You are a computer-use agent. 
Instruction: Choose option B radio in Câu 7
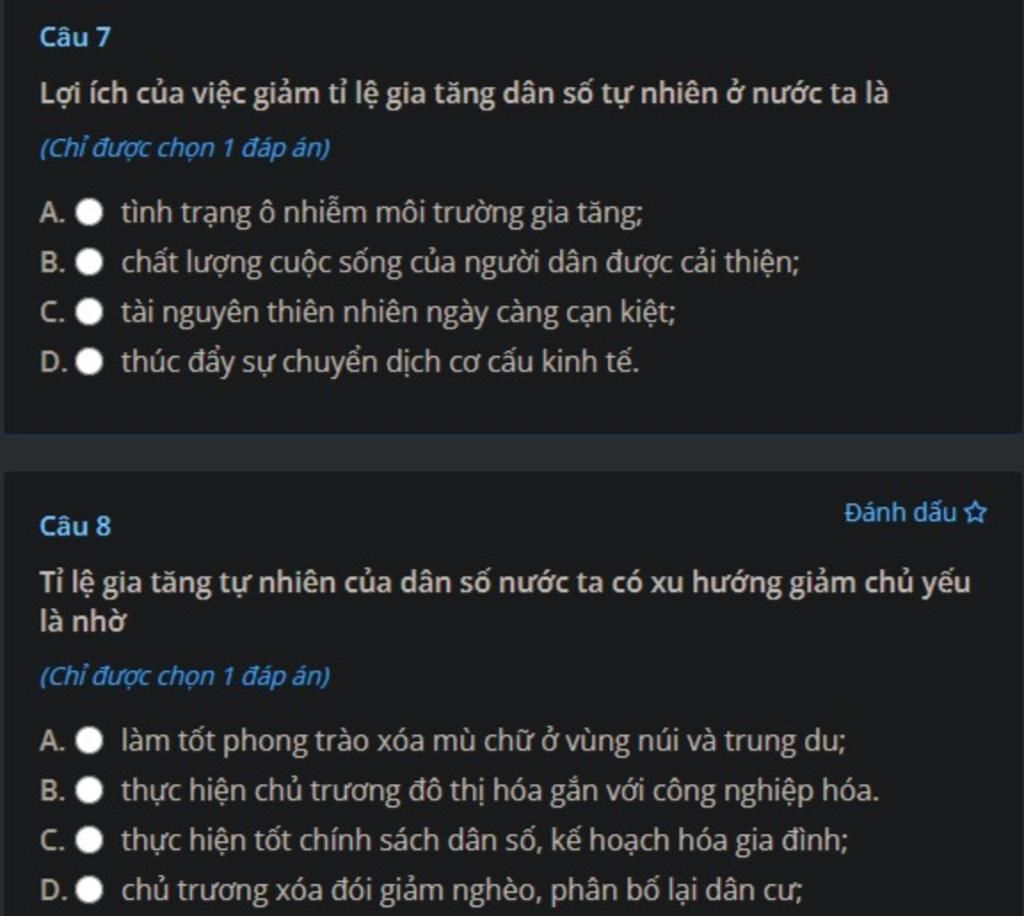coord(90,263)
